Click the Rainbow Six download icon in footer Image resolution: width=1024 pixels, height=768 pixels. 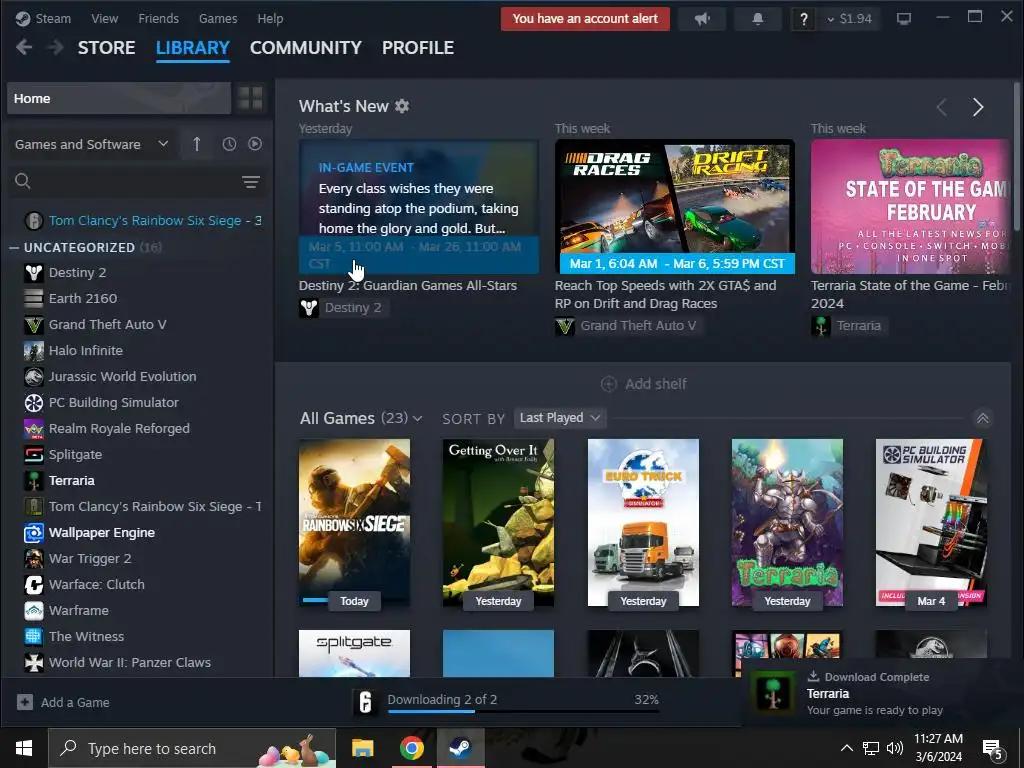[x=366, y=702]
